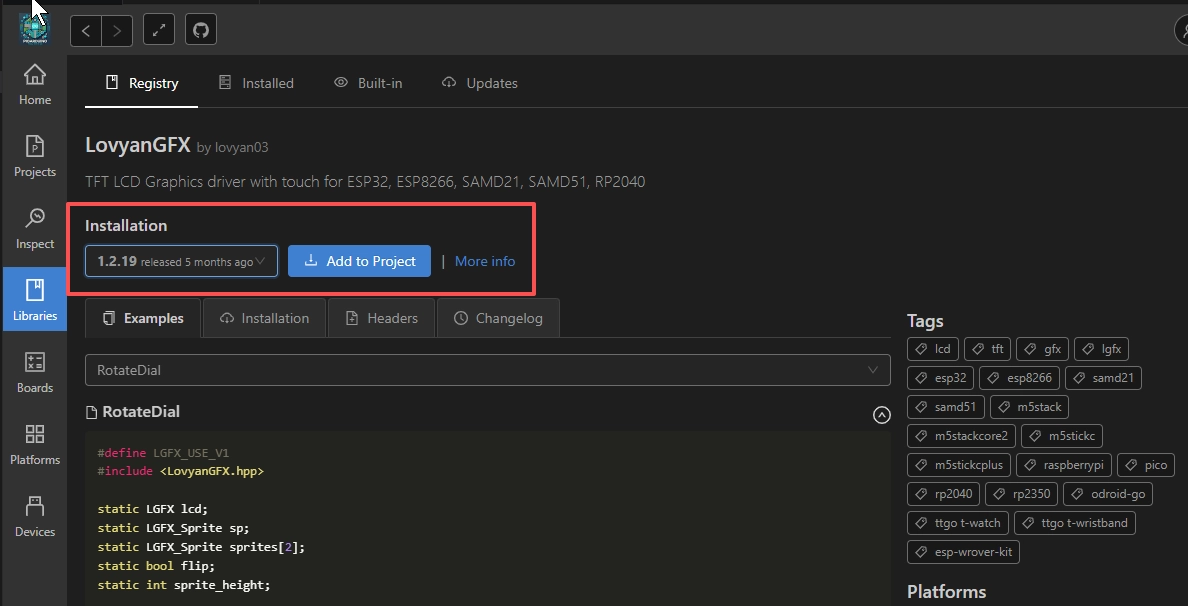
Task: Open the Platforms sidebar item
Action: click(35, 445)
